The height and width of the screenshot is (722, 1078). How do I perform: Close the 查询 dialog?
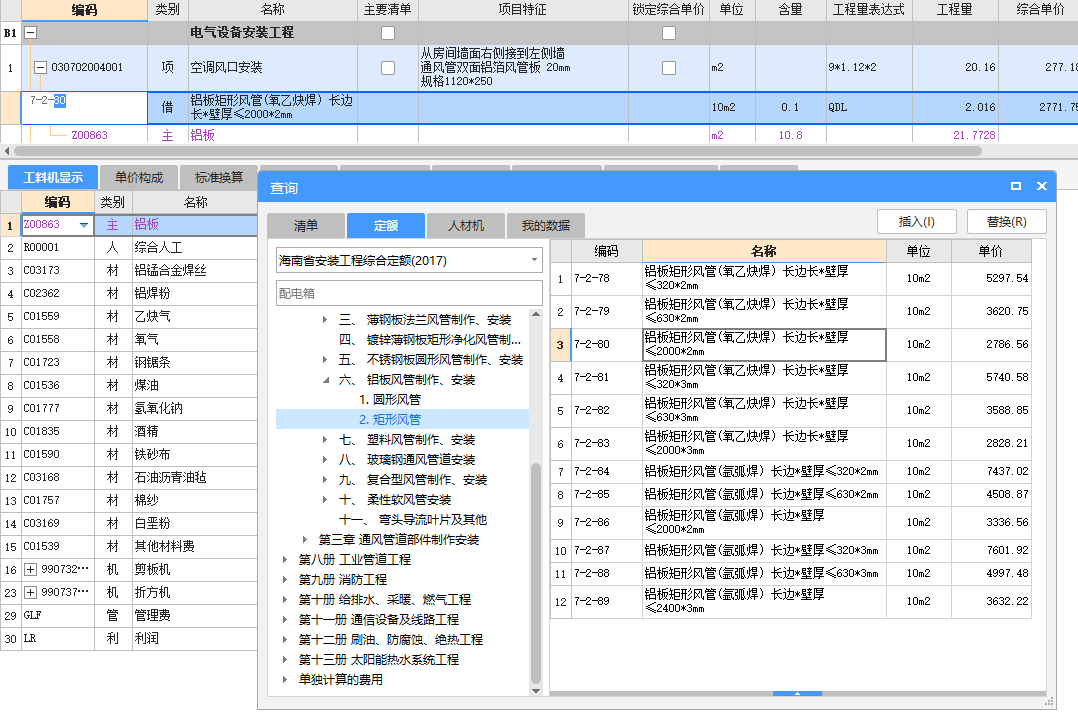[x=1042, y=186]
